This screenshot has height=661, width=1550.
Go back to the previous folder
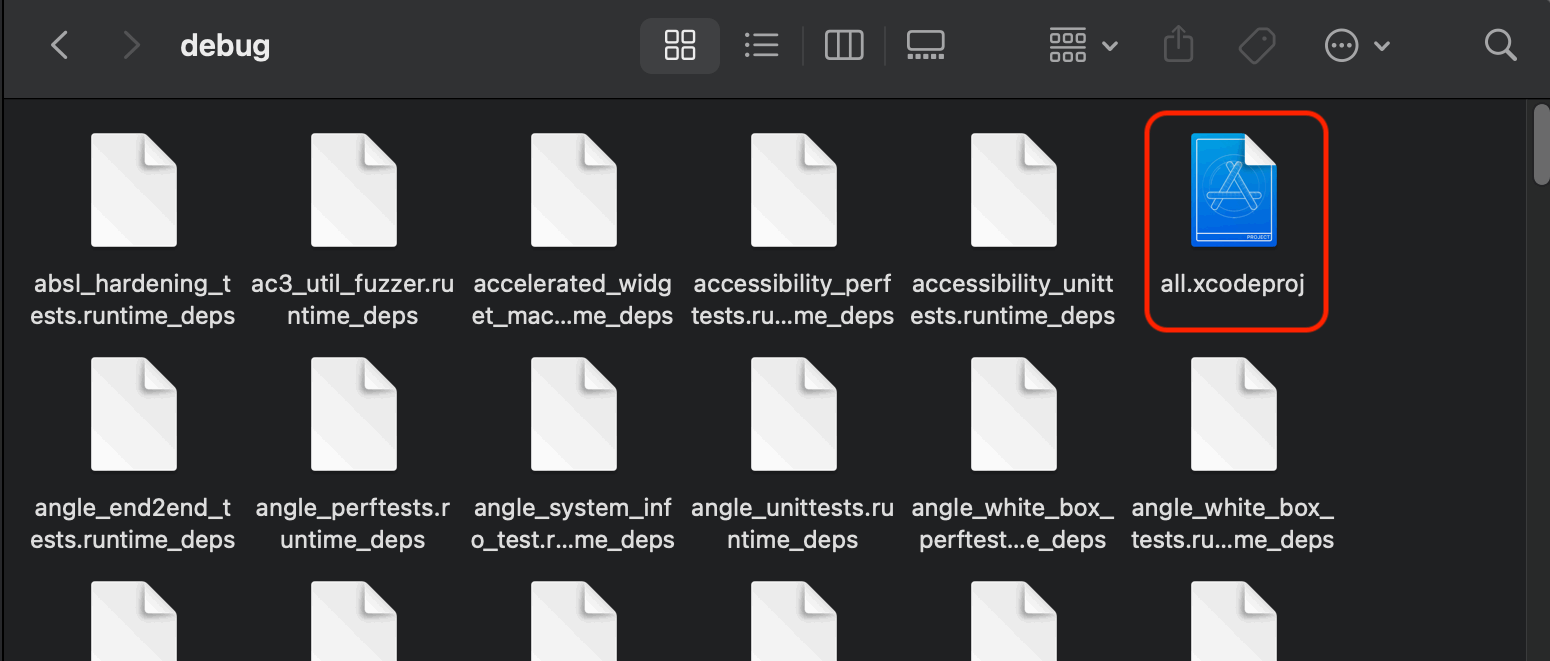tap(59, 45)
